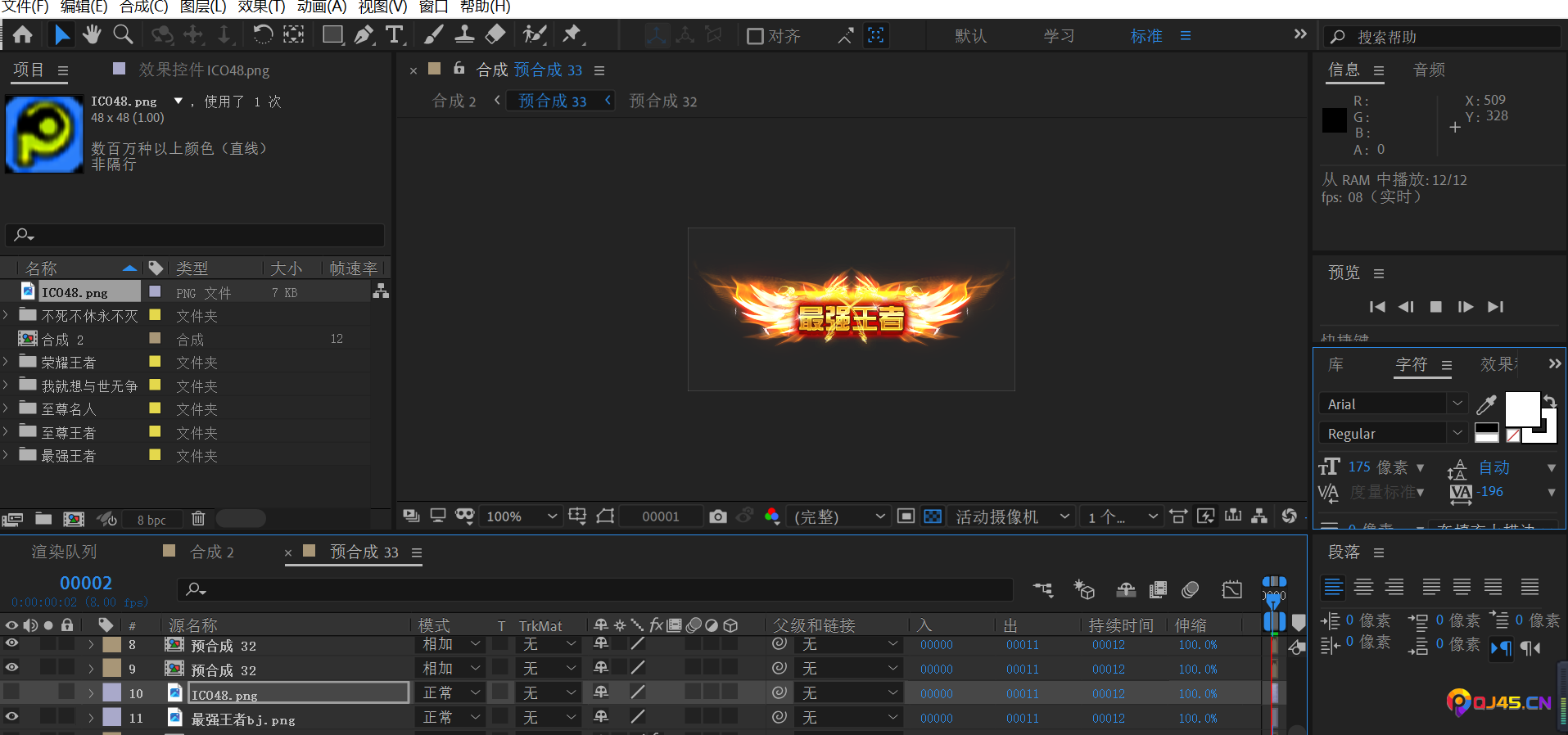
Task: Hide layer 8 预合成 32 with eye
Action: coord(11,644)
